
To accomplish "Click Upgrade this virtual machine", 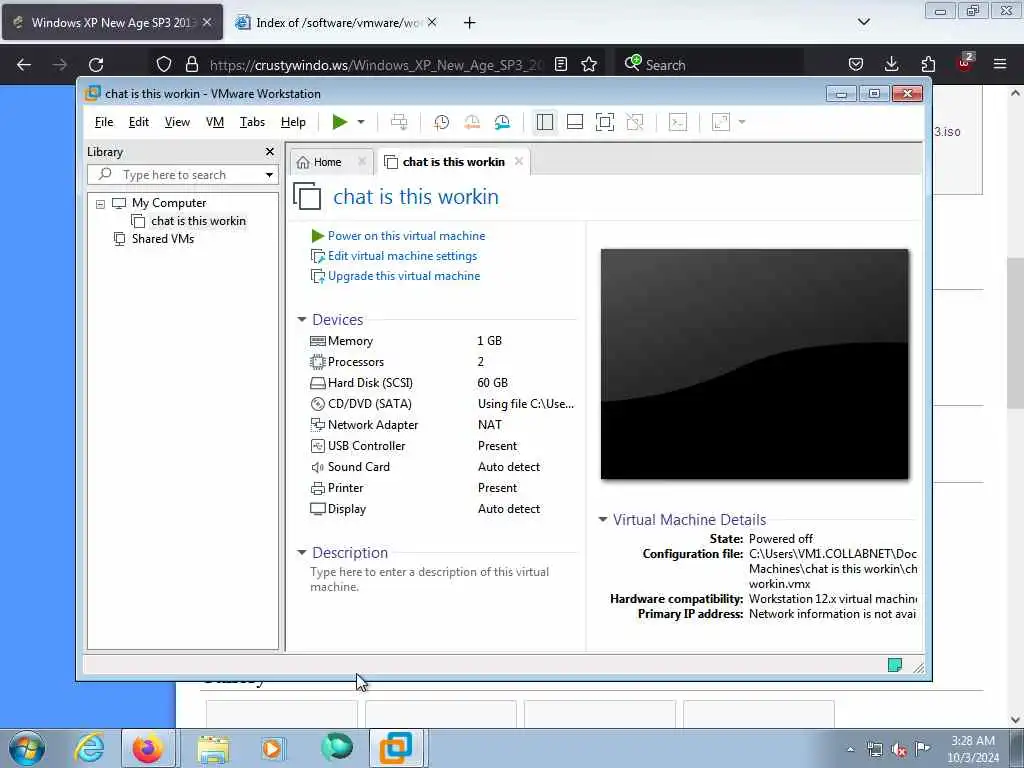I will point(404,276).
